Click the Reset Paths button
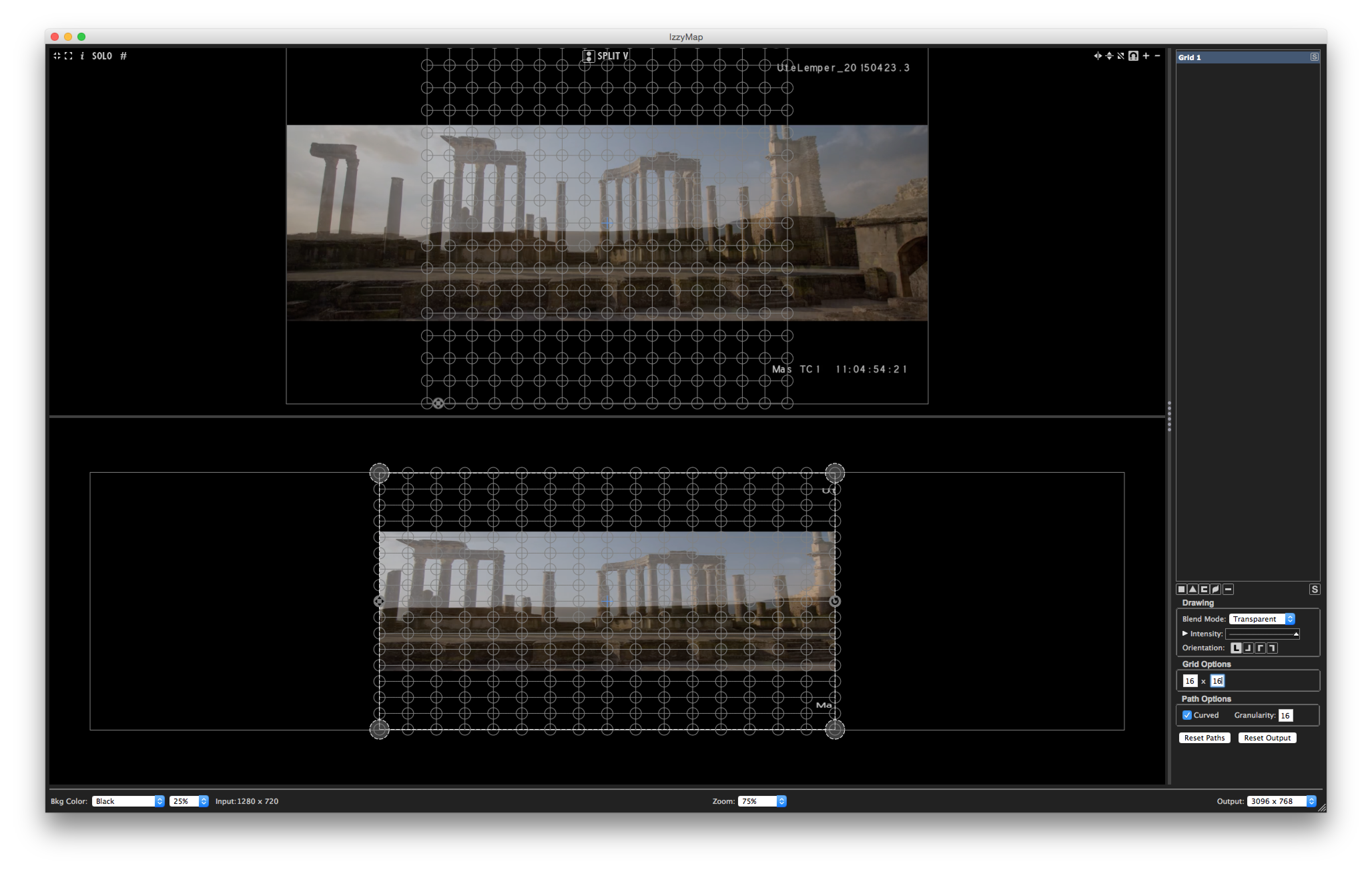Image resolution: width=1372 pixels, height=874 pixels. coord(1205,738)
